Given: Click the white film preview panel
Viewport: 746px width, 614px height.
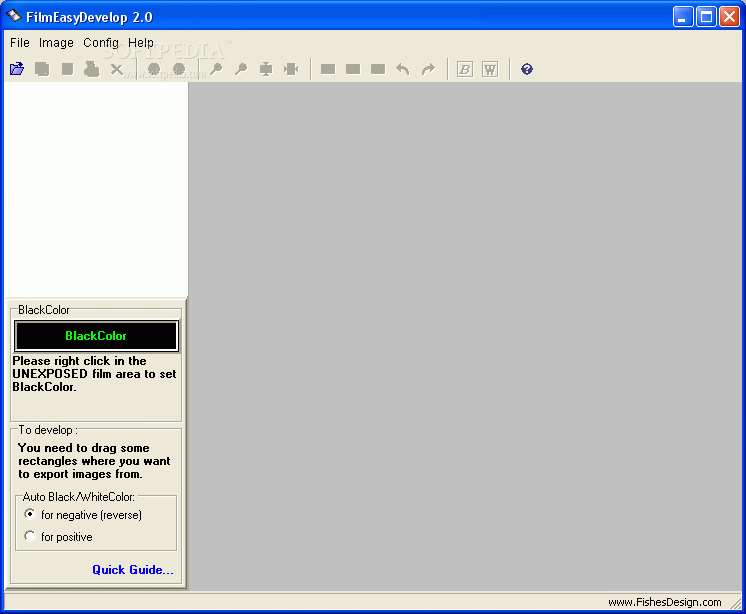Looking at the screenshot, I should [96, 189].
